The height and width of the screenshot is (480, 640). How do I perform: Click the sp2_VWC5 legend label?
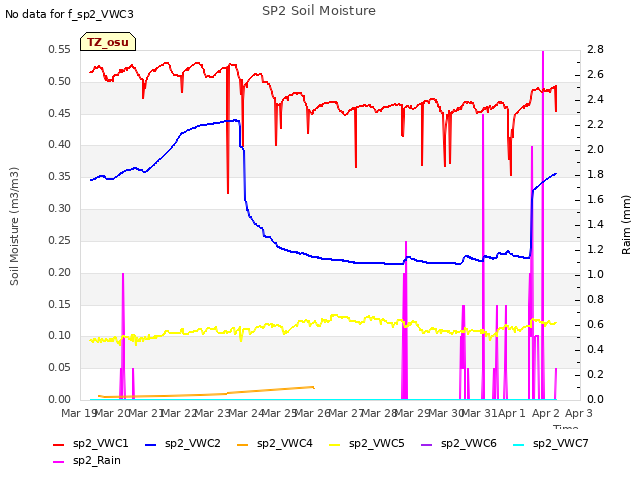coord(376,443)
